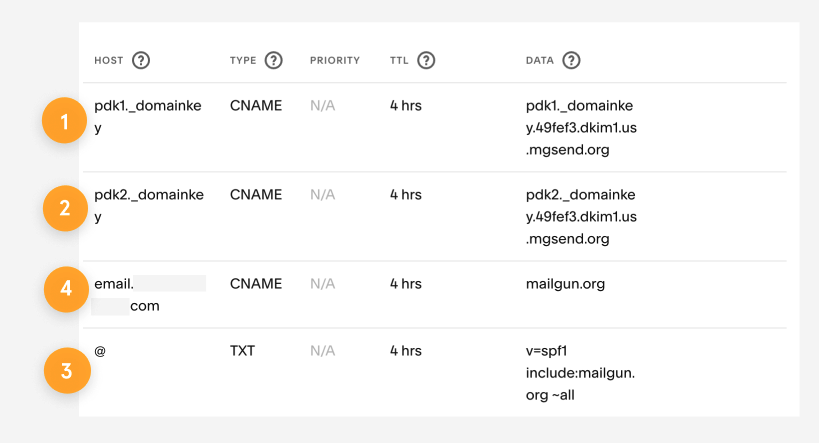Click the orange number 2 badge
Viewport: 819px width, 443px height.
pyautogui.click(x=66, y=209)
